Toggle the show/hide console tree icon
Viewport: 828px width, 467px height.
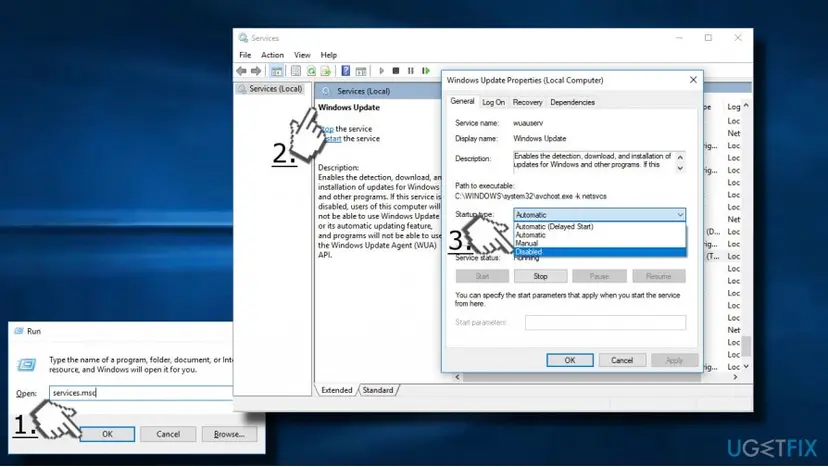coord(276,71)
